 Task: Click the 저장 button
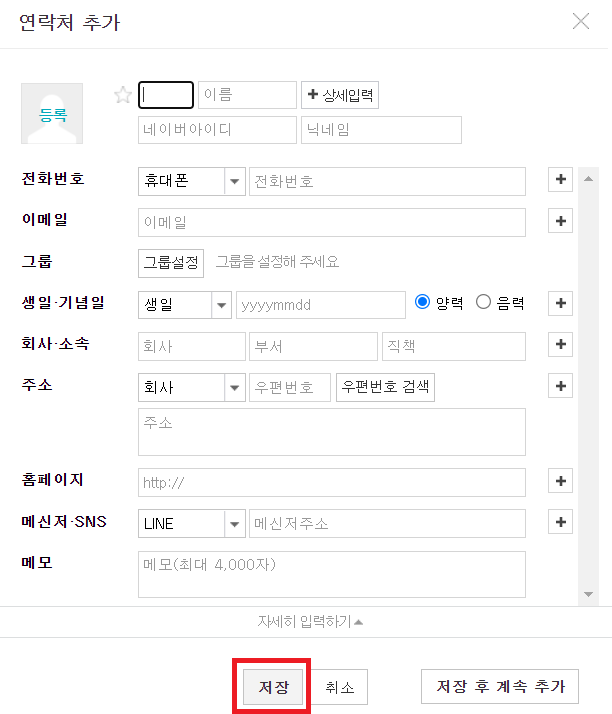click(x=273, y=687)
